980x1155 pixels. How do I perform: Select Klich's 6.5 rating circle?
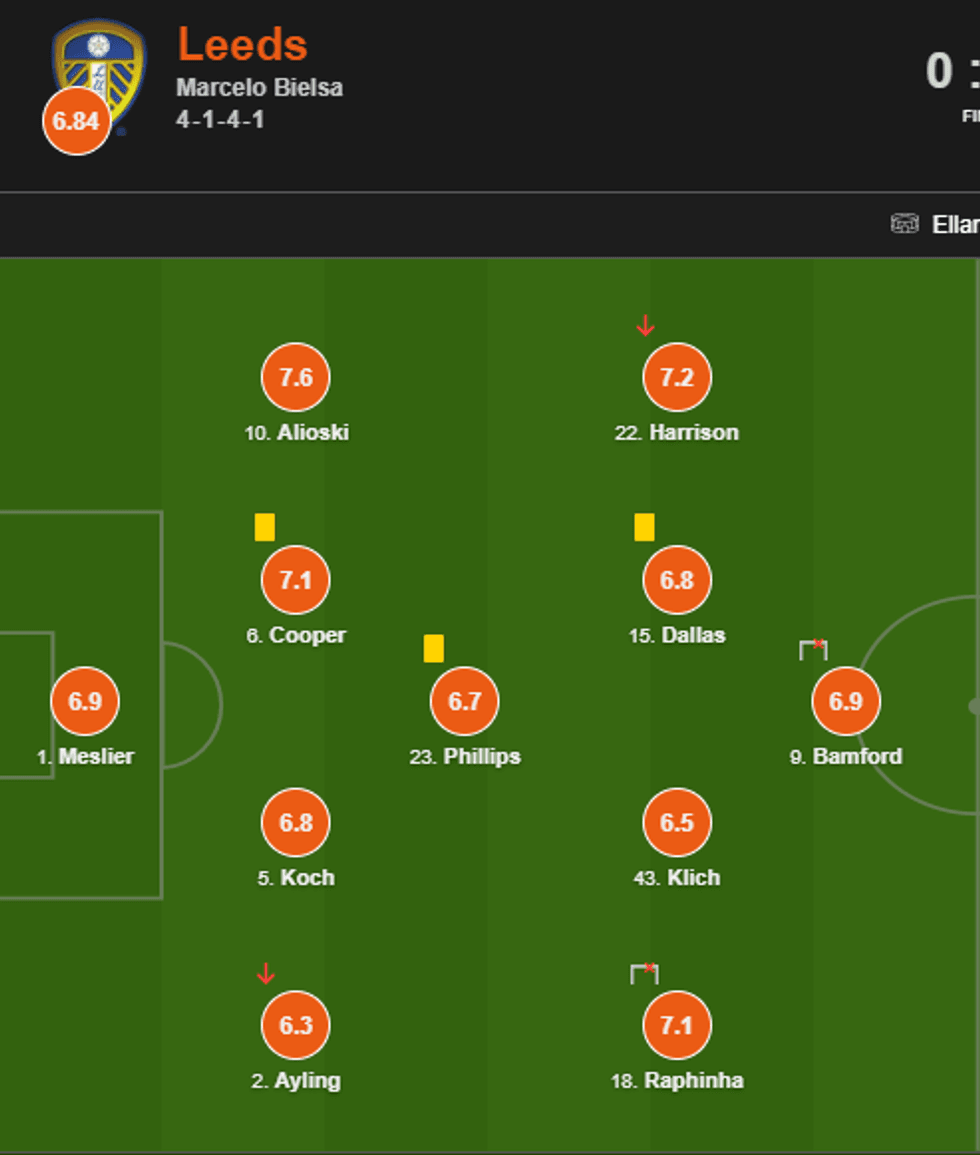[x=677, y=823]
